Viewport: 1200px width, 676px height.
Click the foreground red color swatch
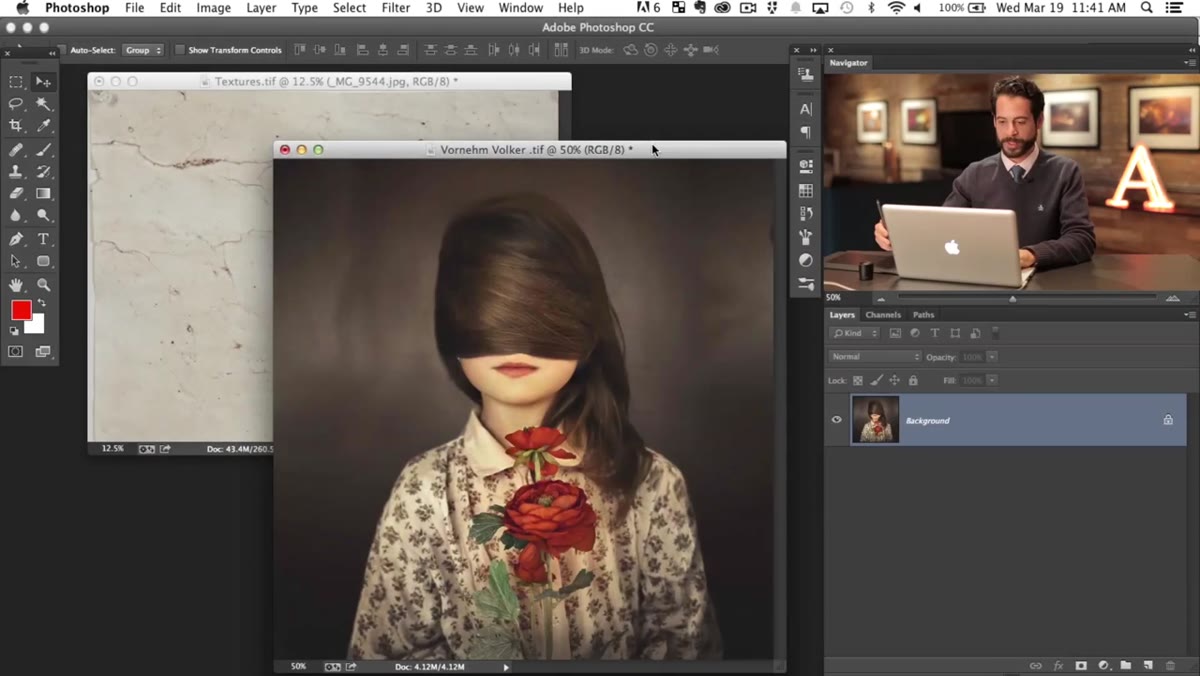click(21, 310)
